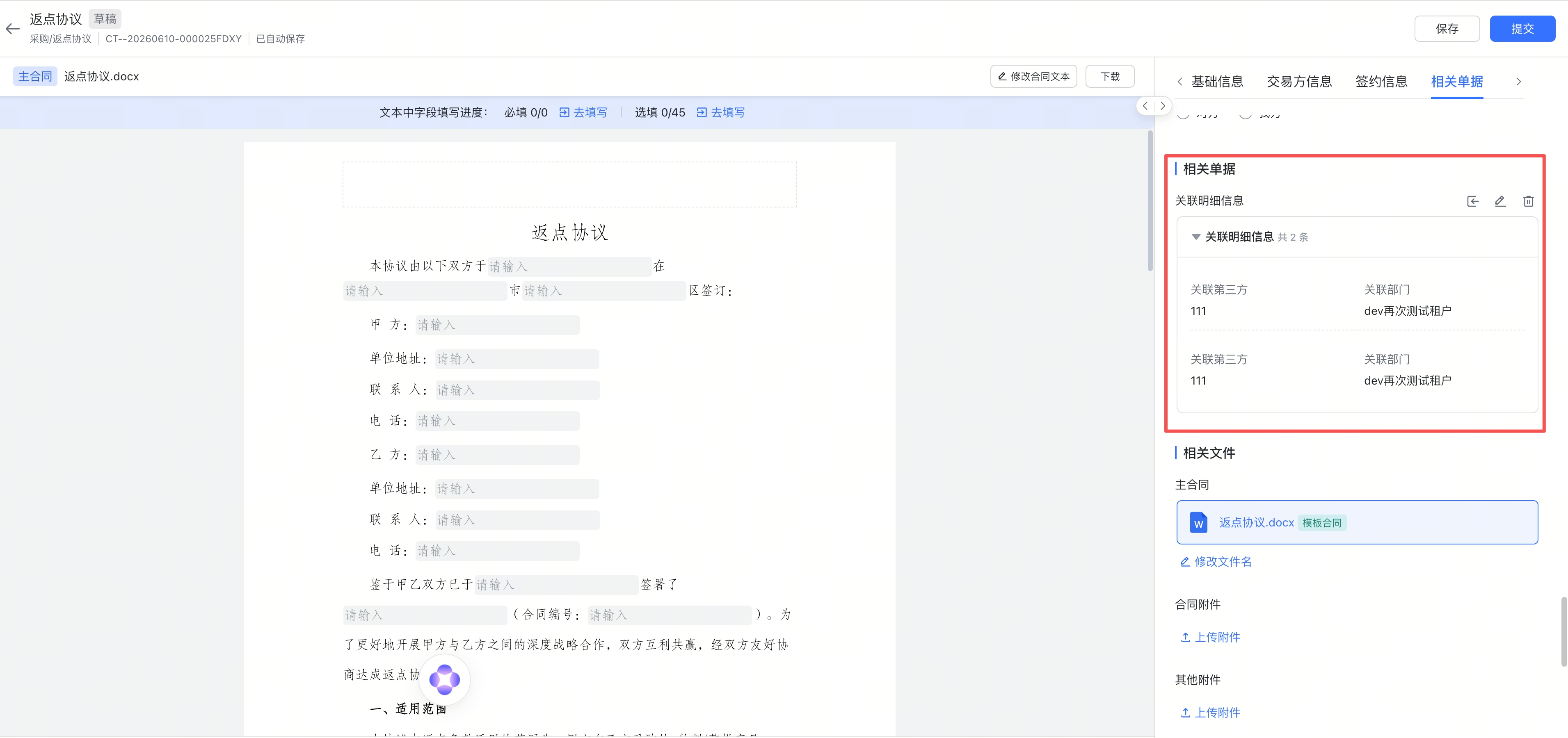This screenshot has height=738, width=1568.
Task: Open 去填写 link for 选填 fields
Action: [x=721, y=113]
